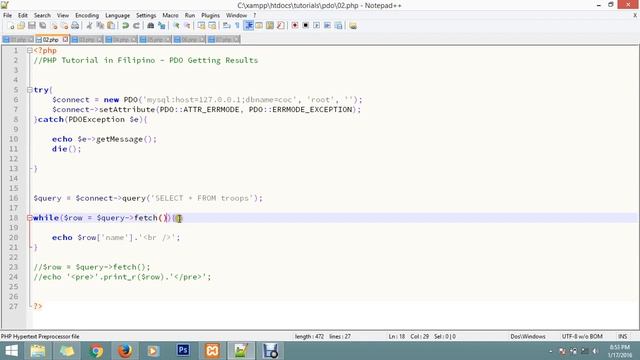
Task: Click the last toolbar icon after Save Macro
Action: coord(353,26)
